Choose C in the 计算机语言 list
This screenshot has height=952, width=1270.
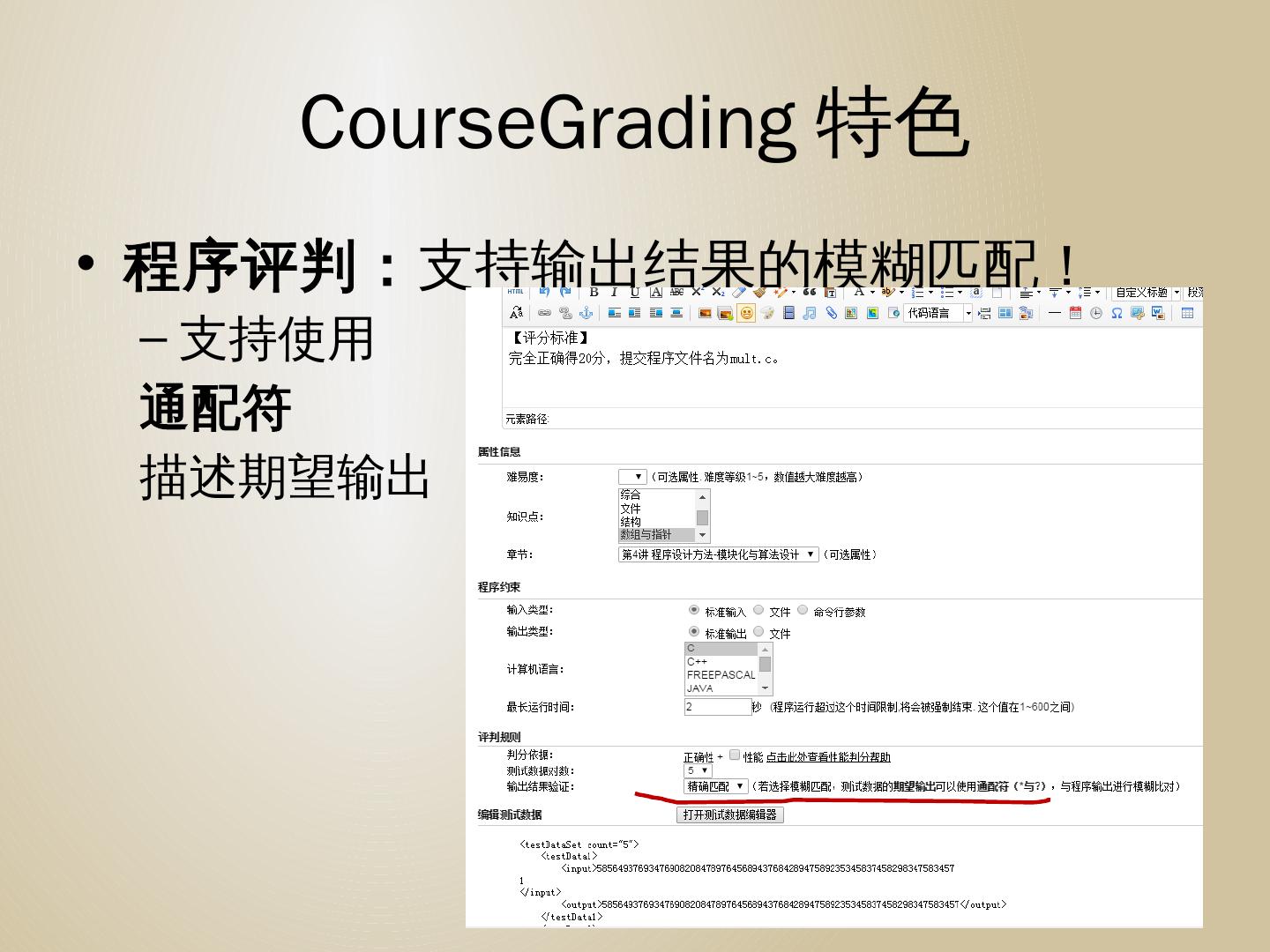[721, 649]
